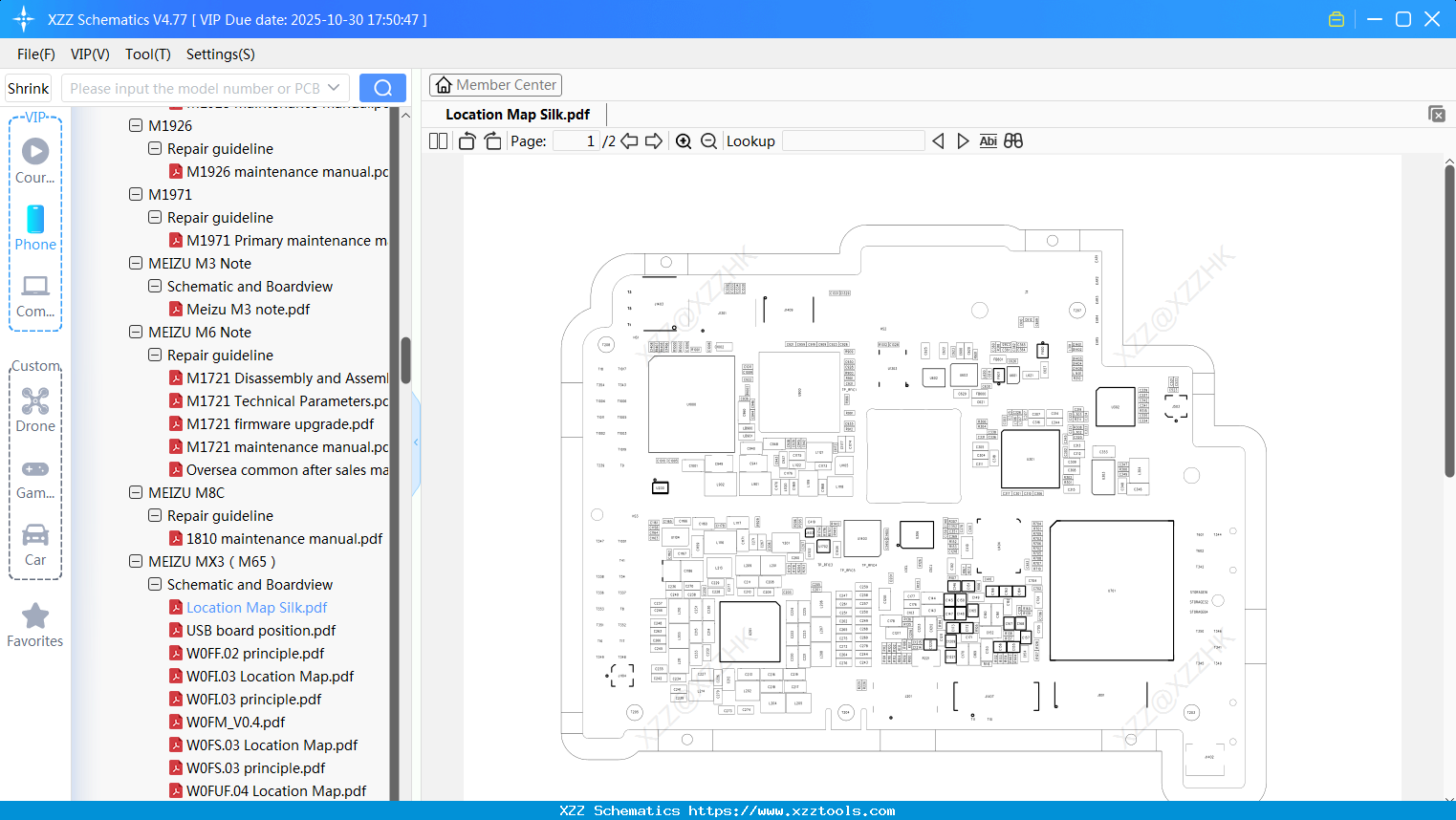Open the Settings(S) menu
Viewport: 1456px width, 820px height.
220,54
